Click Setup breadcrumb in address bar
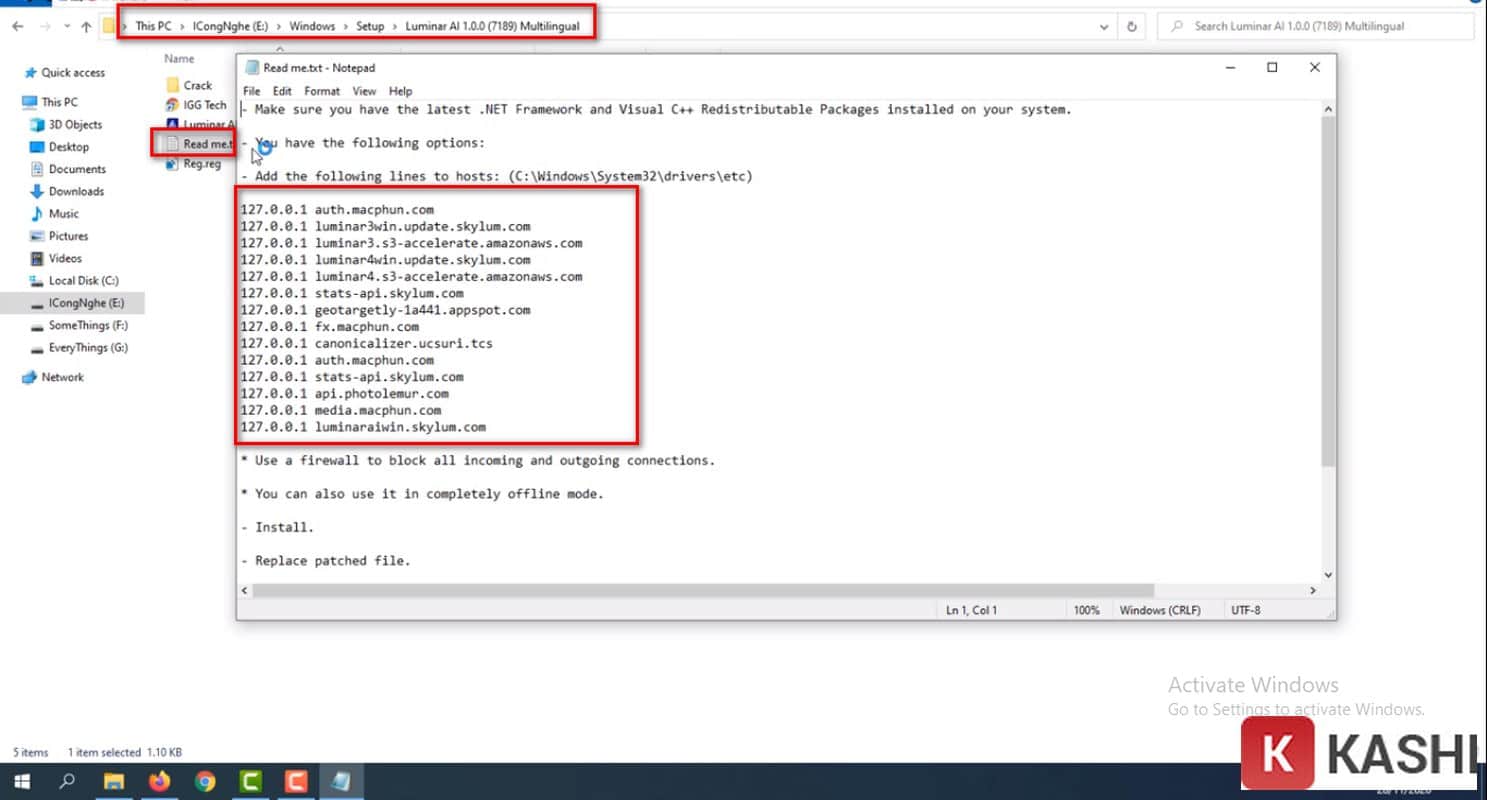1487x800 pixels. (370, 26)
